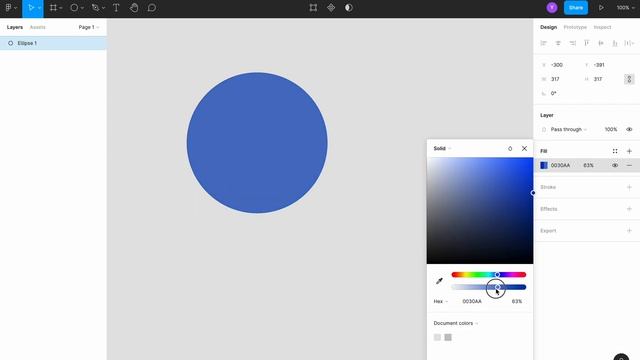Switch to the Prototype tab

click(575, 27)
